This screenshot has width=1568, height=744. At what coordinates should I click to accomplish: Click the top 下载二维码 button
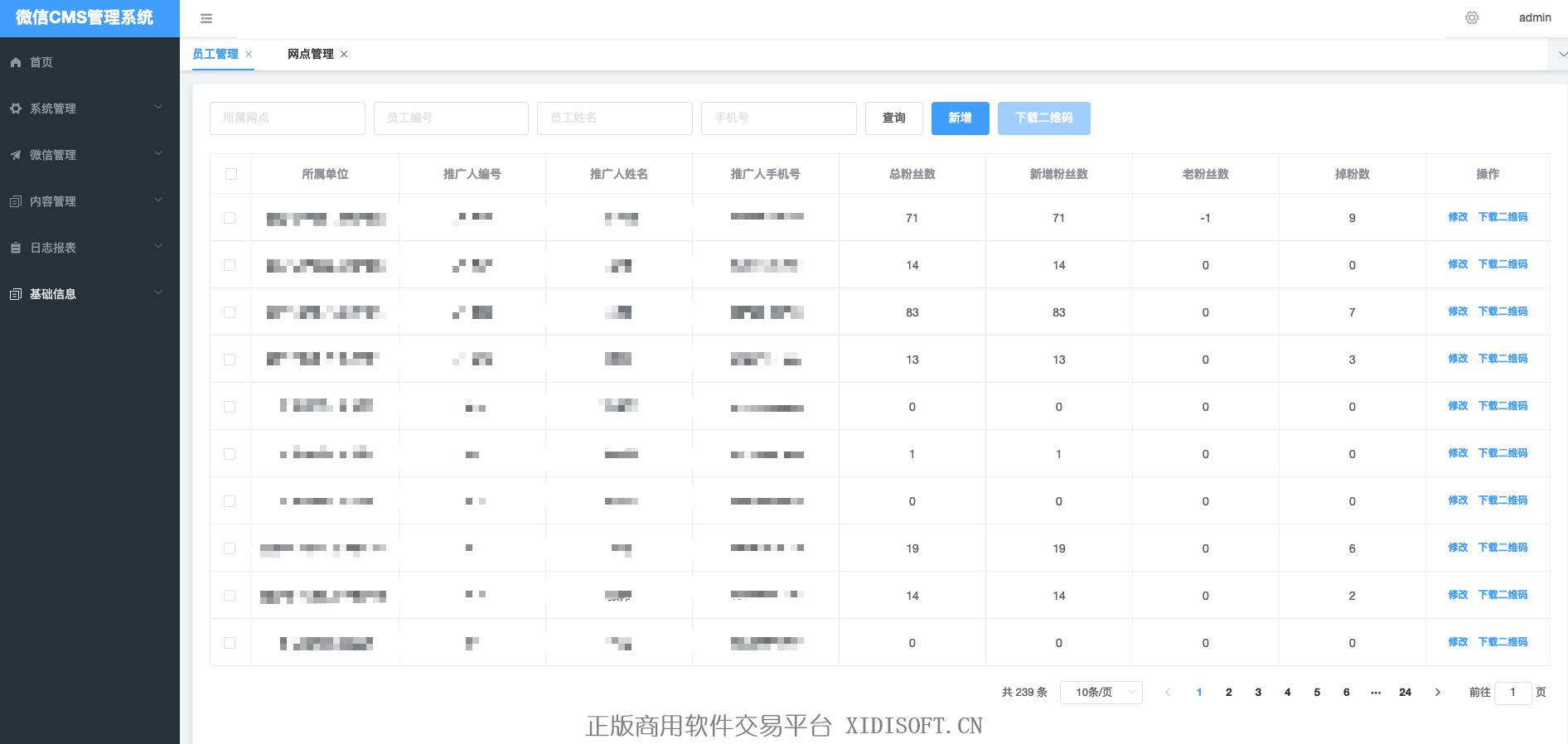point(1044,118)
